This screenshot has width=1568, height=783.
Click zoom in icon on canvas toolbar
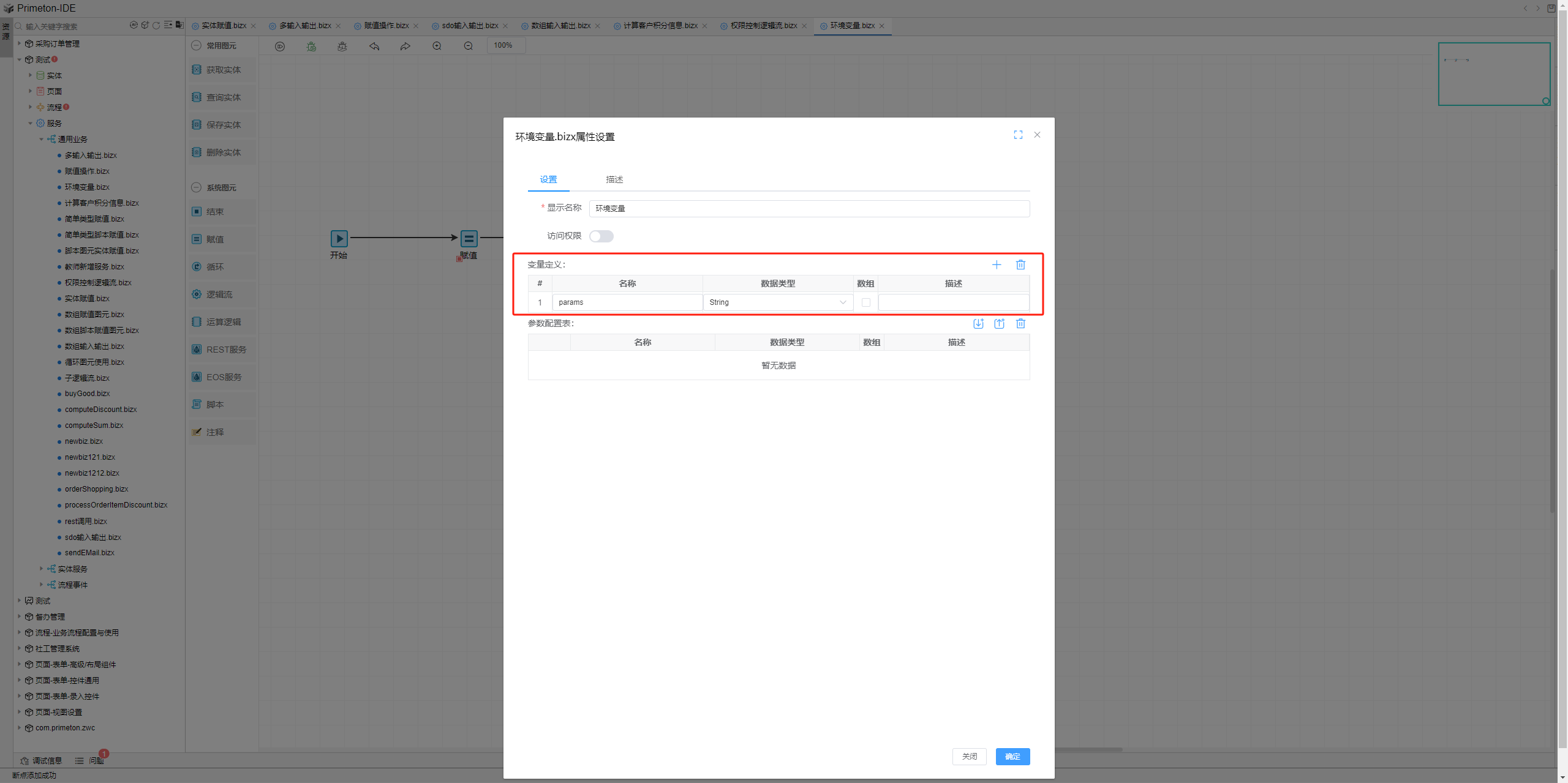coord(437,46)
